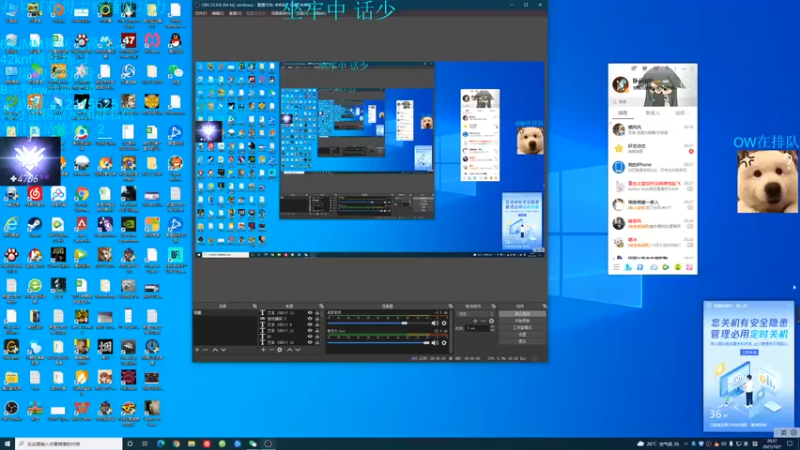Image resolution: width=800 pixels, height=450 pixels.
Task: Click QQ main menu icon at bottom-left
Action: [616, 267]
